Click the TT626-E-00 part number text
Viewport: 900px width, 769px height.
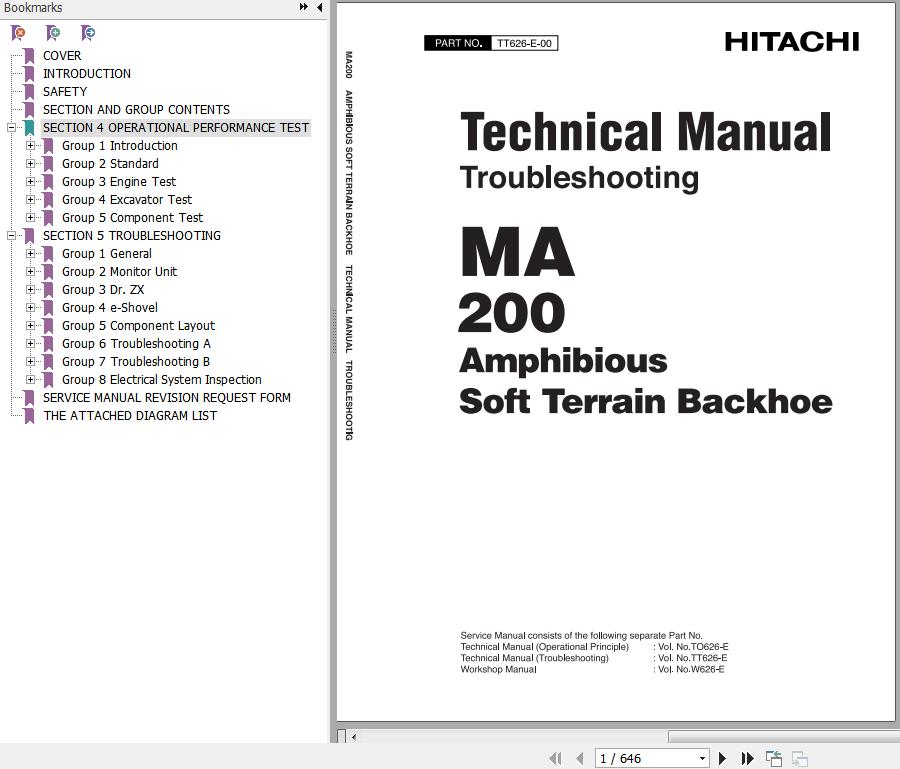coord(524,43)
